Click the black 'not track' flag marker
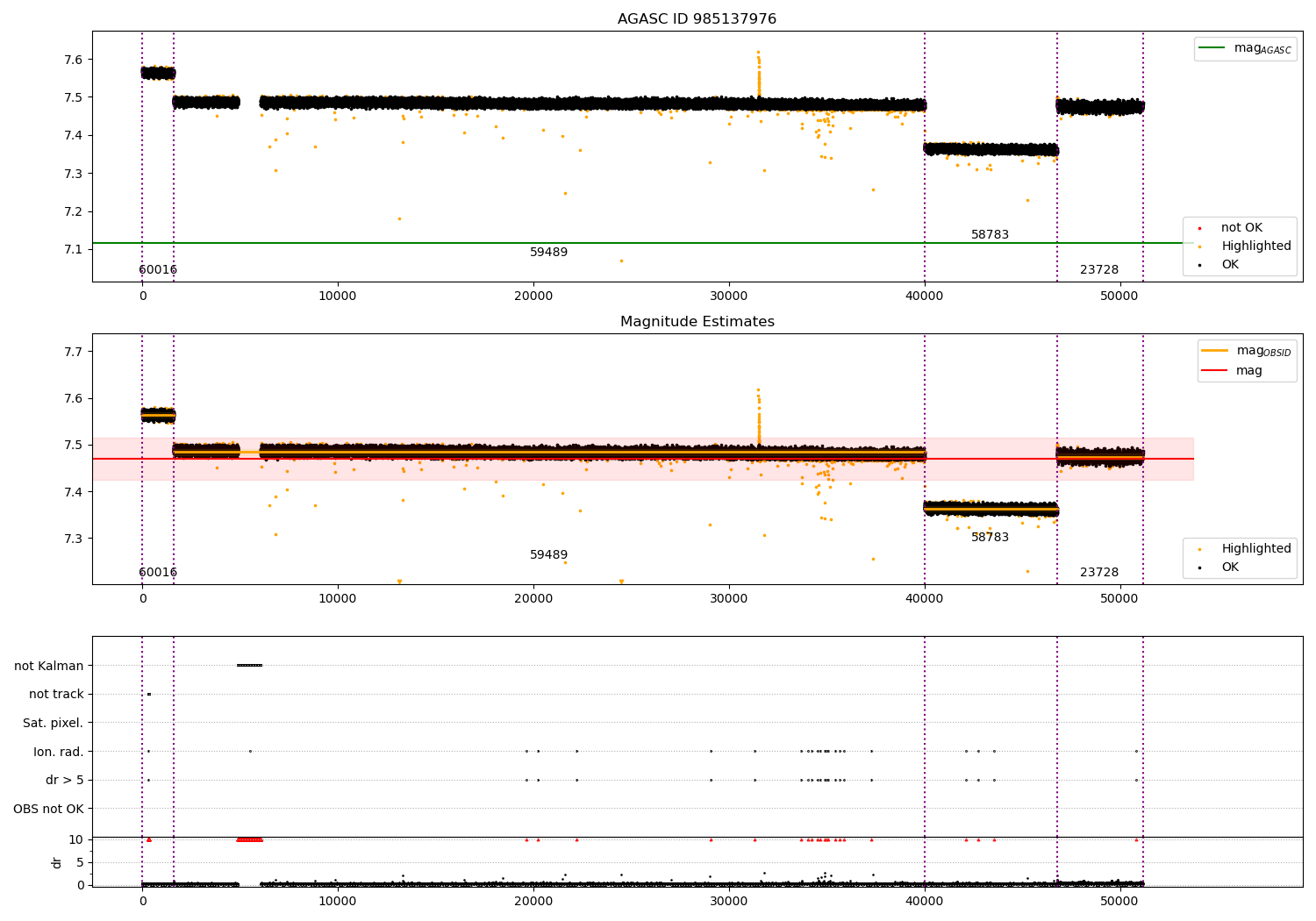1316x921 pixels. 148,695
